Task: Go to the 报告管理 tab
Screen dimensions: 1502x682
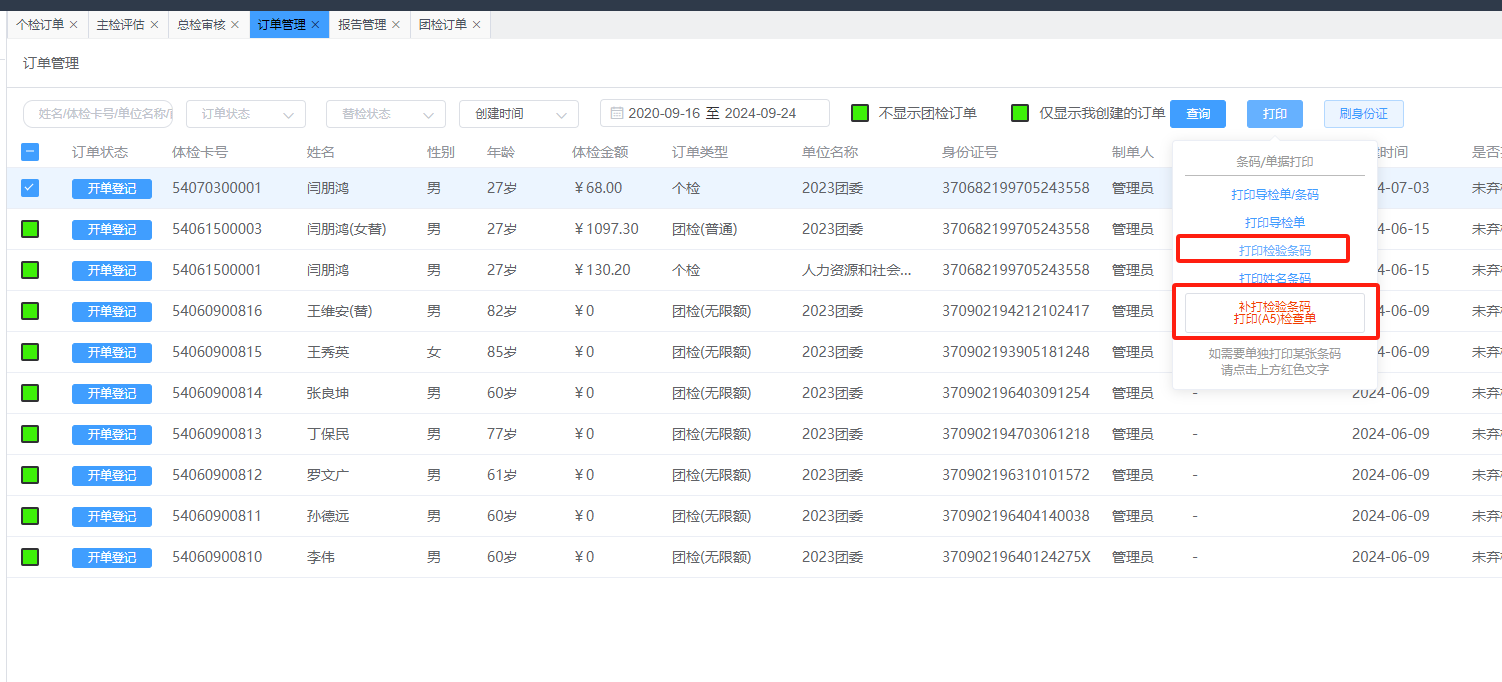Action: 362,25
